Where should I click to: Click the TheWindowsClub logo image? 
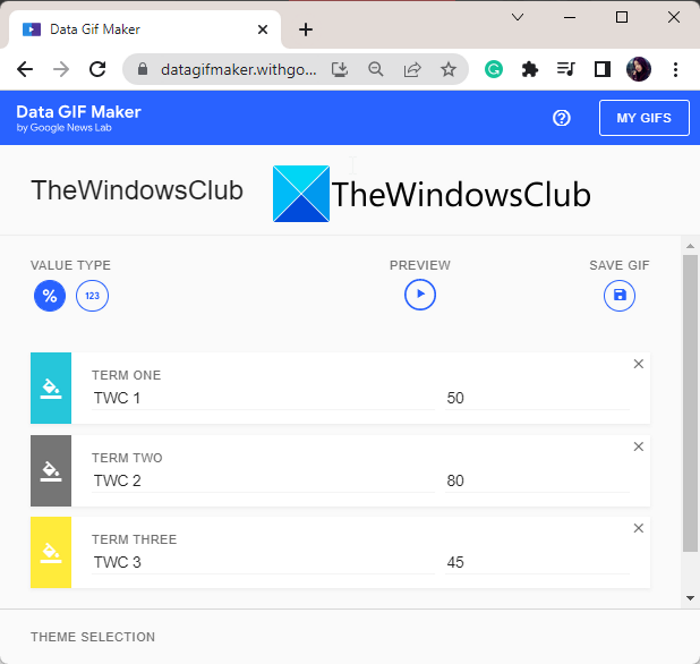pos(432,194)
